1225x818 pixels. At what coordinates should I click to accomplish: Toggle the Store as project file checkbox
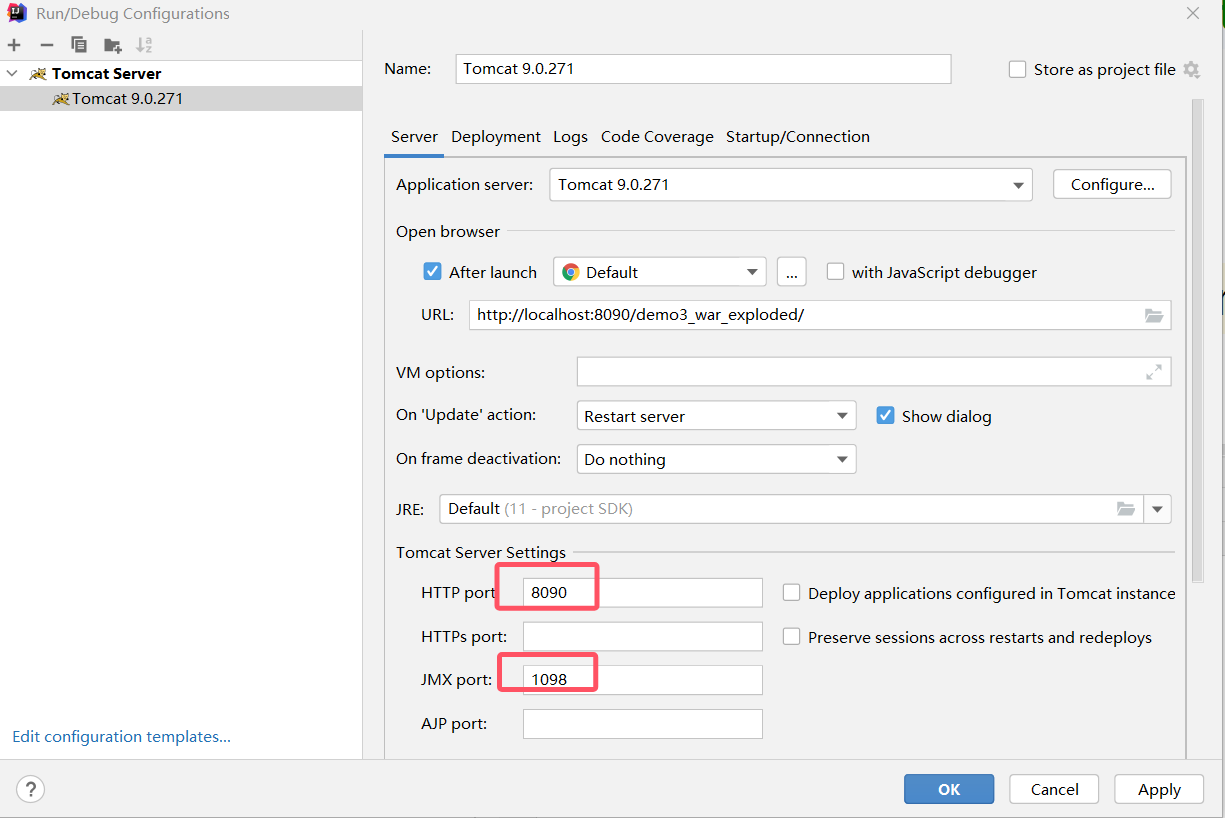(x=1017, y=70)
